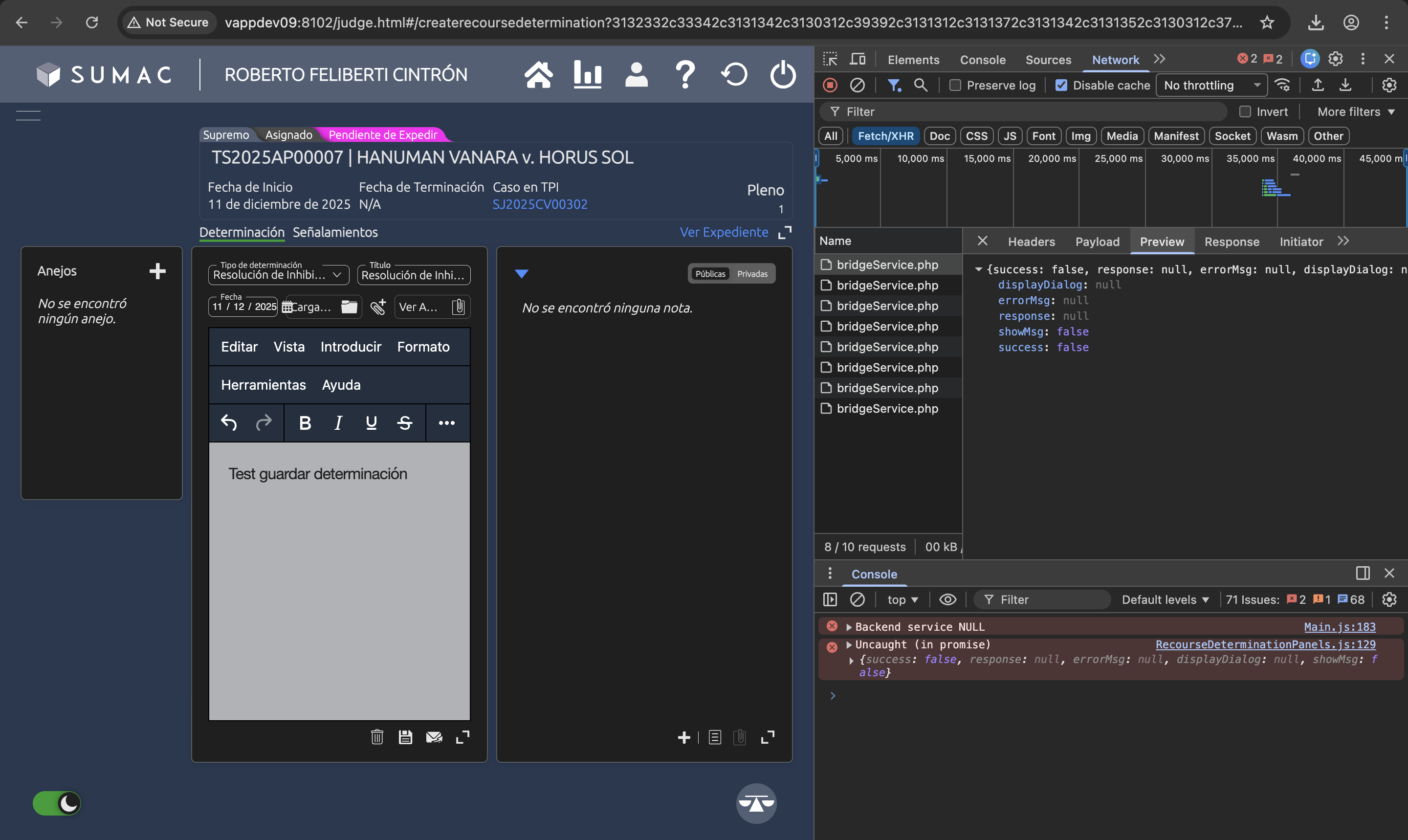1408x840 pixels.
Task: Click the power logout icon in header
Action: [x=783, y=75]
